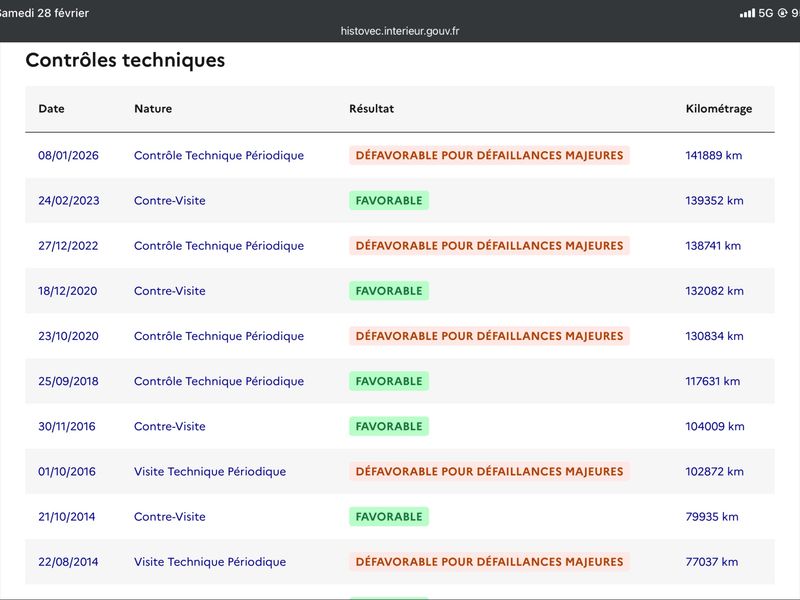
Task: Click the Résultat column header
Action: pos(371,109)
